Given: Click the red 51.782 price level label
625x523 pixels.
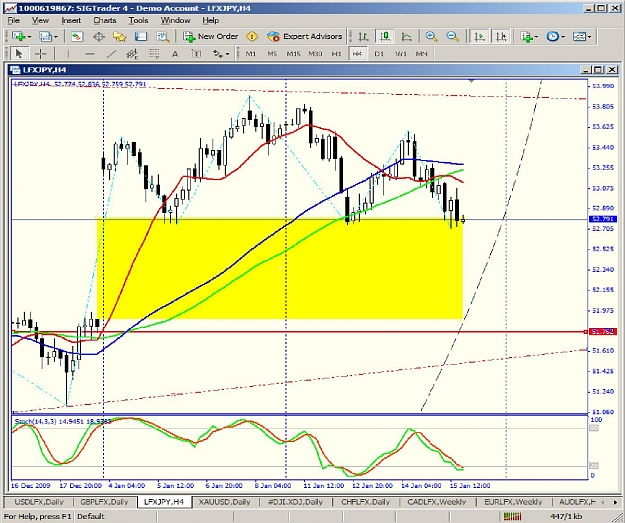Looking at the screenshot, I should click(603, 332).
